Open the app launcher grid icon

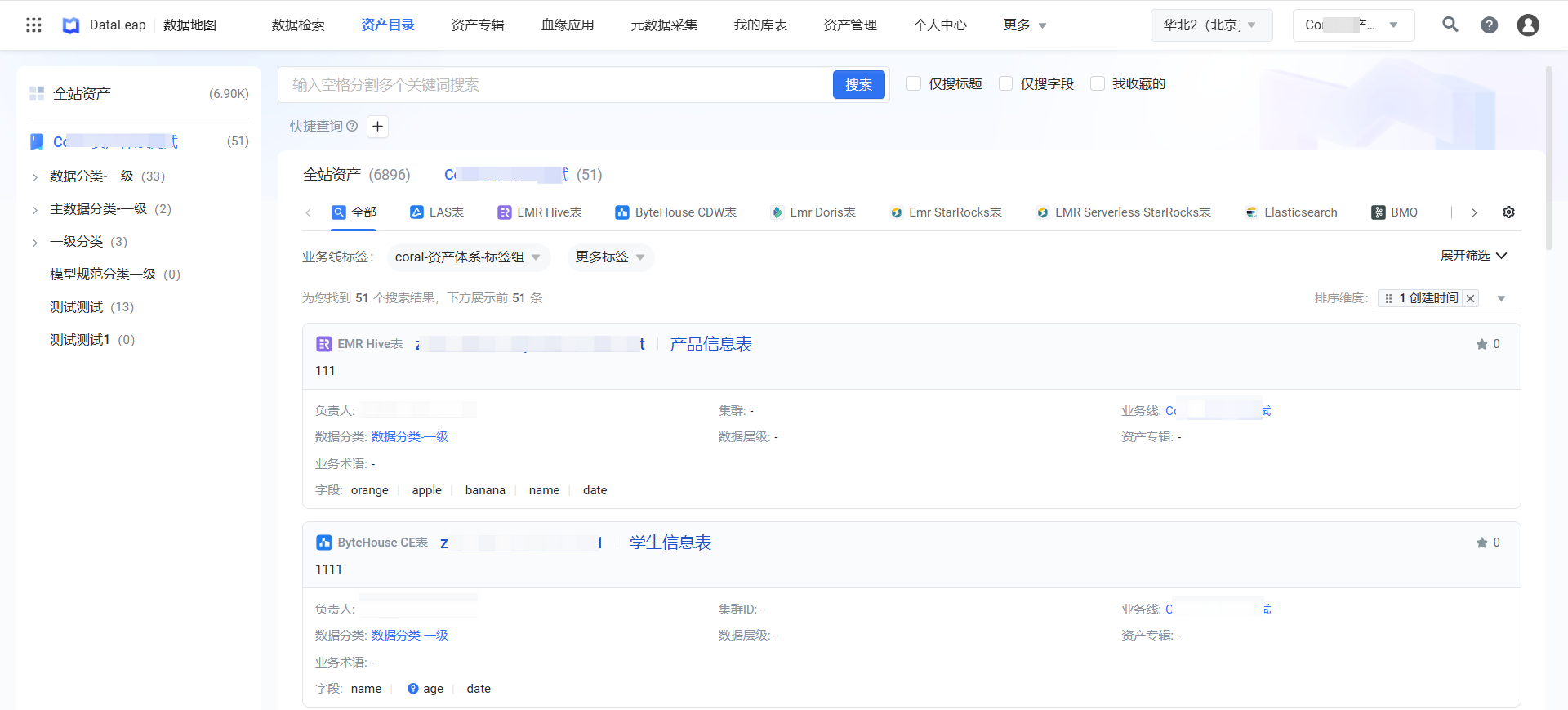point(33,25)
